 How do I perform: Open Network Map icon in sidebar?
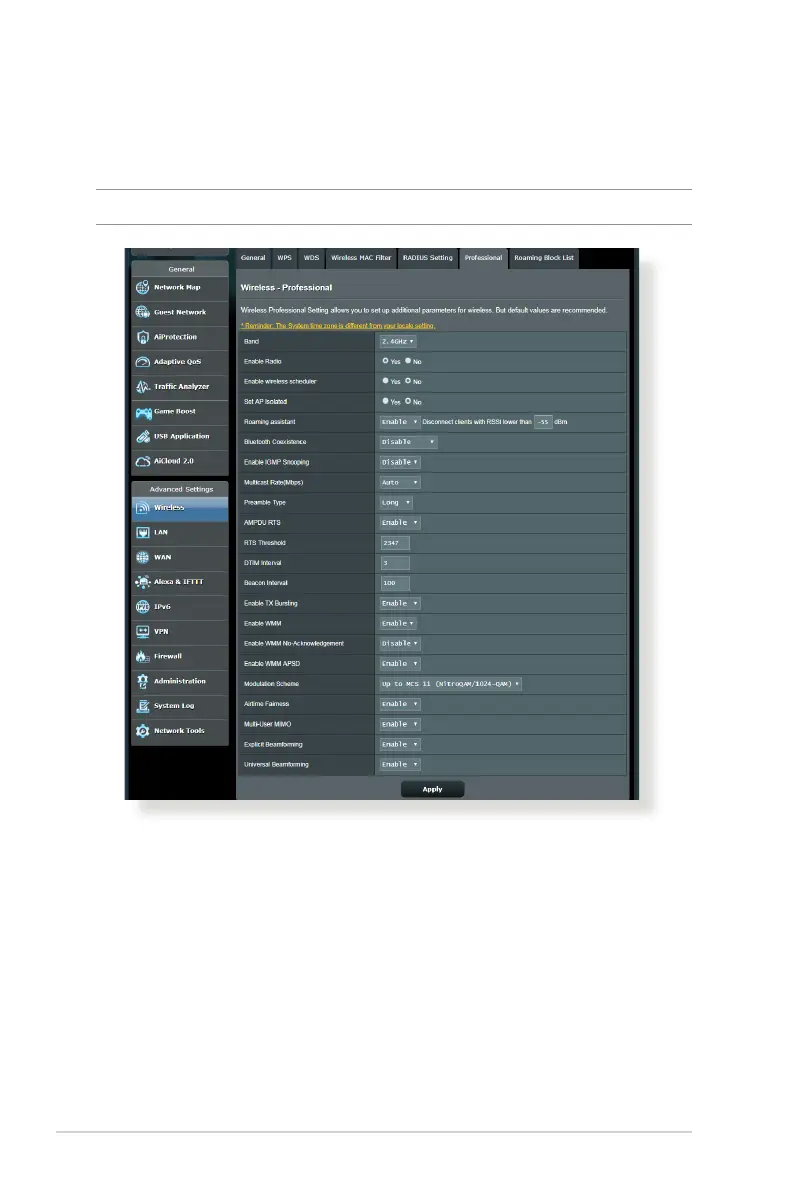[x=143, y=288]
